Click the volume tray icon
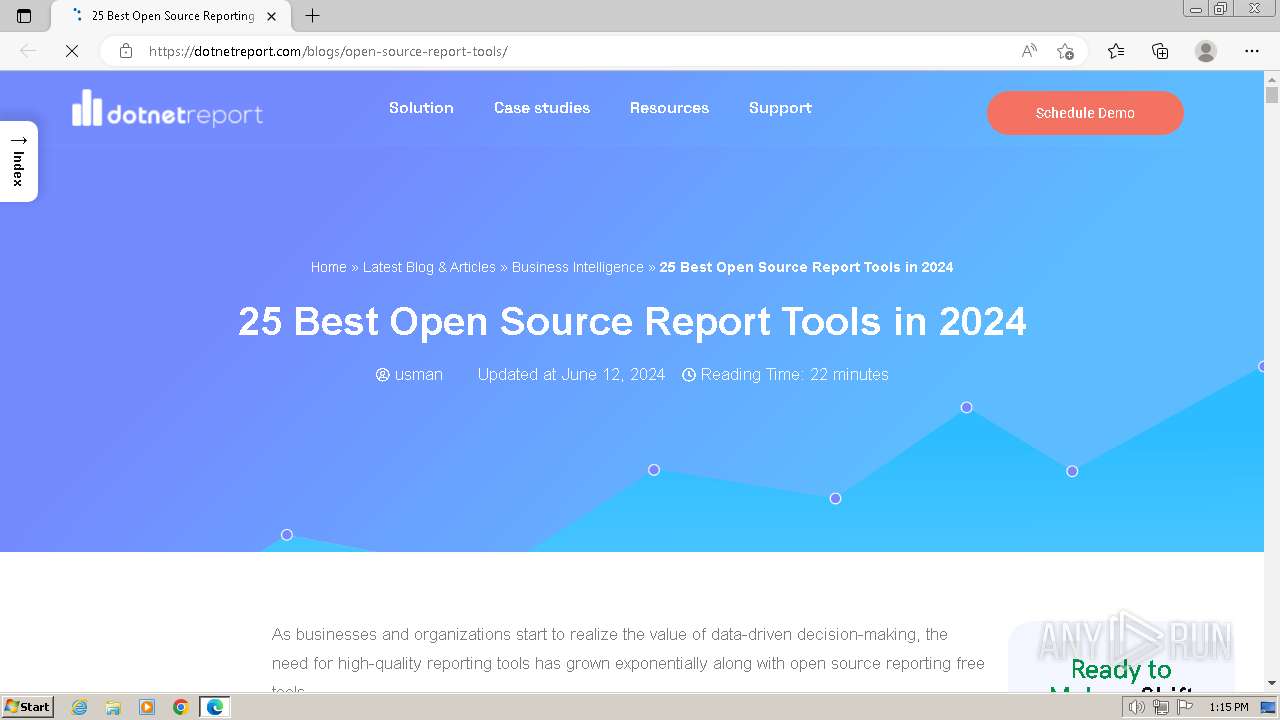This screenshot has height=720, width=1280. (1137, 707)
